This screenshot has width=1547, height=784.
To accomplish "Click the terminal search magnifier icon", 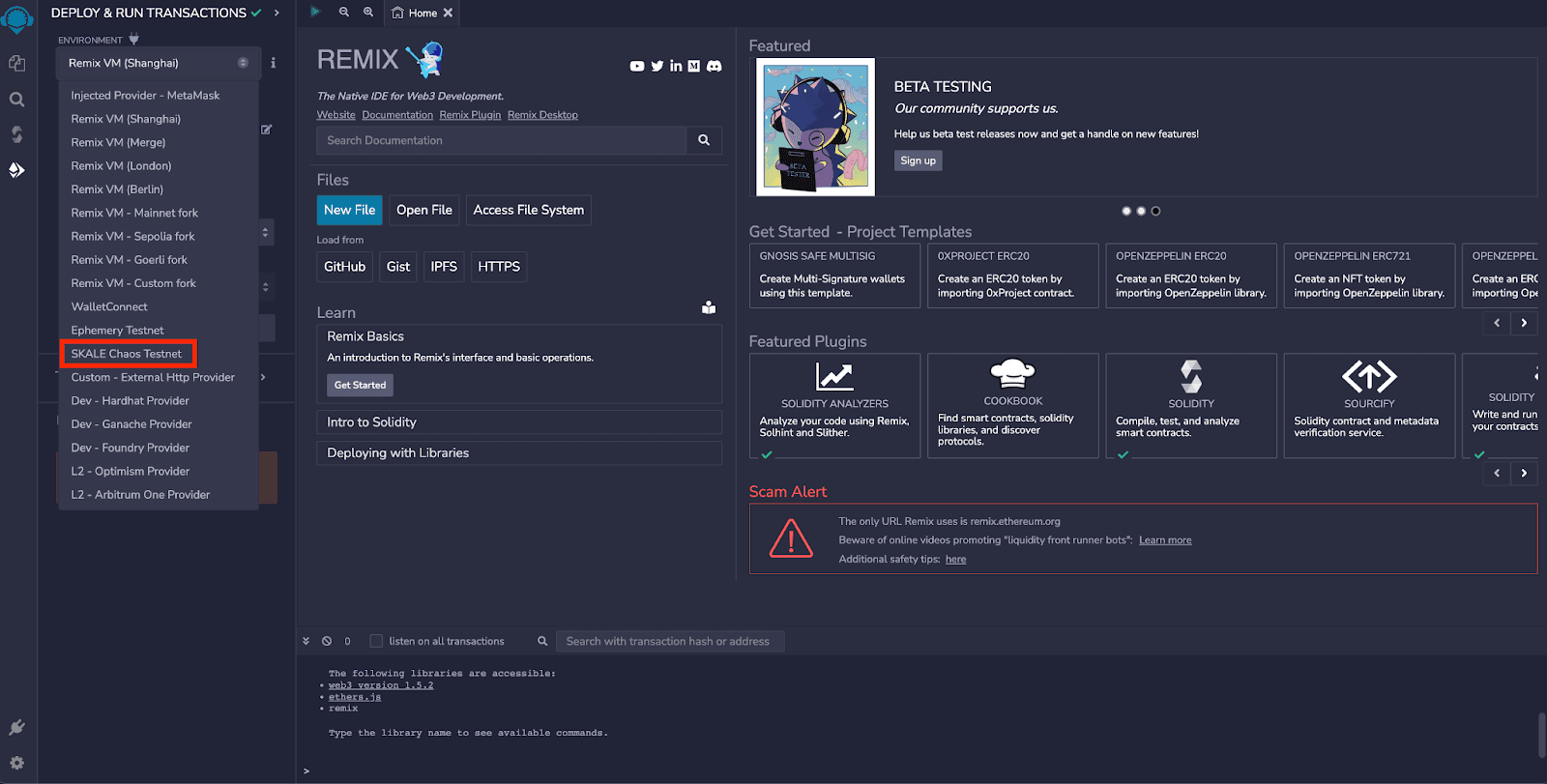I will pyautogui.click(x=542, y=641).
